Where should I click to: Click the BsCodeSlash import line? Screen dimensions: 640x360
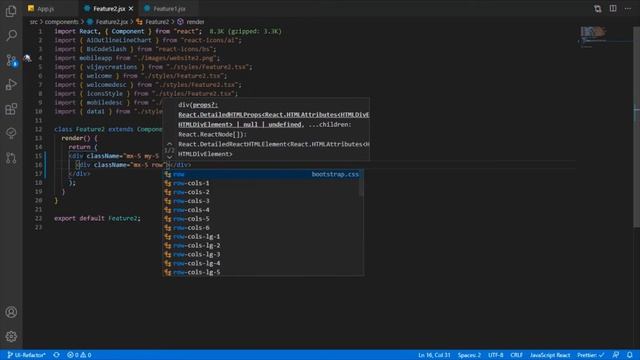(x=135, y=49)
